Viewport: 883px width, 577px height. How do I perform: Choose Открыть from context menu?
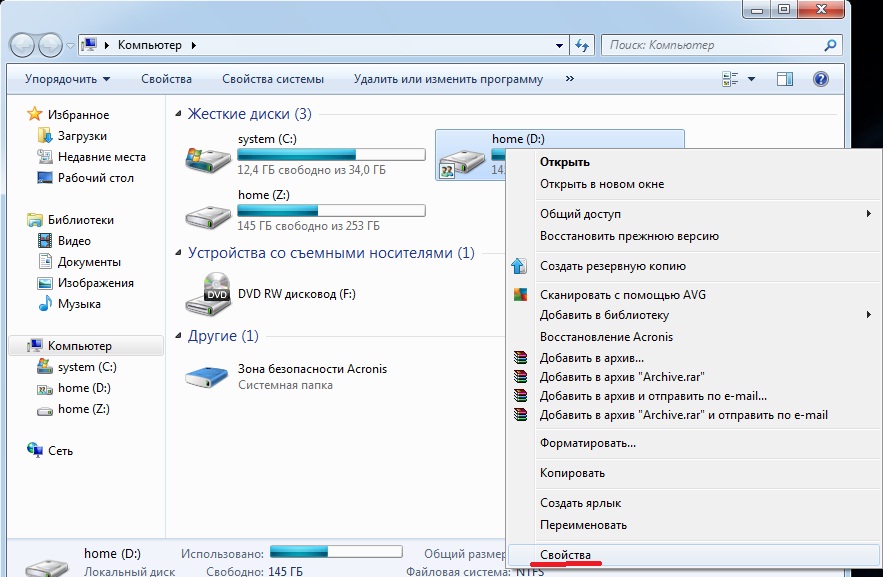(x=694, y=162)
